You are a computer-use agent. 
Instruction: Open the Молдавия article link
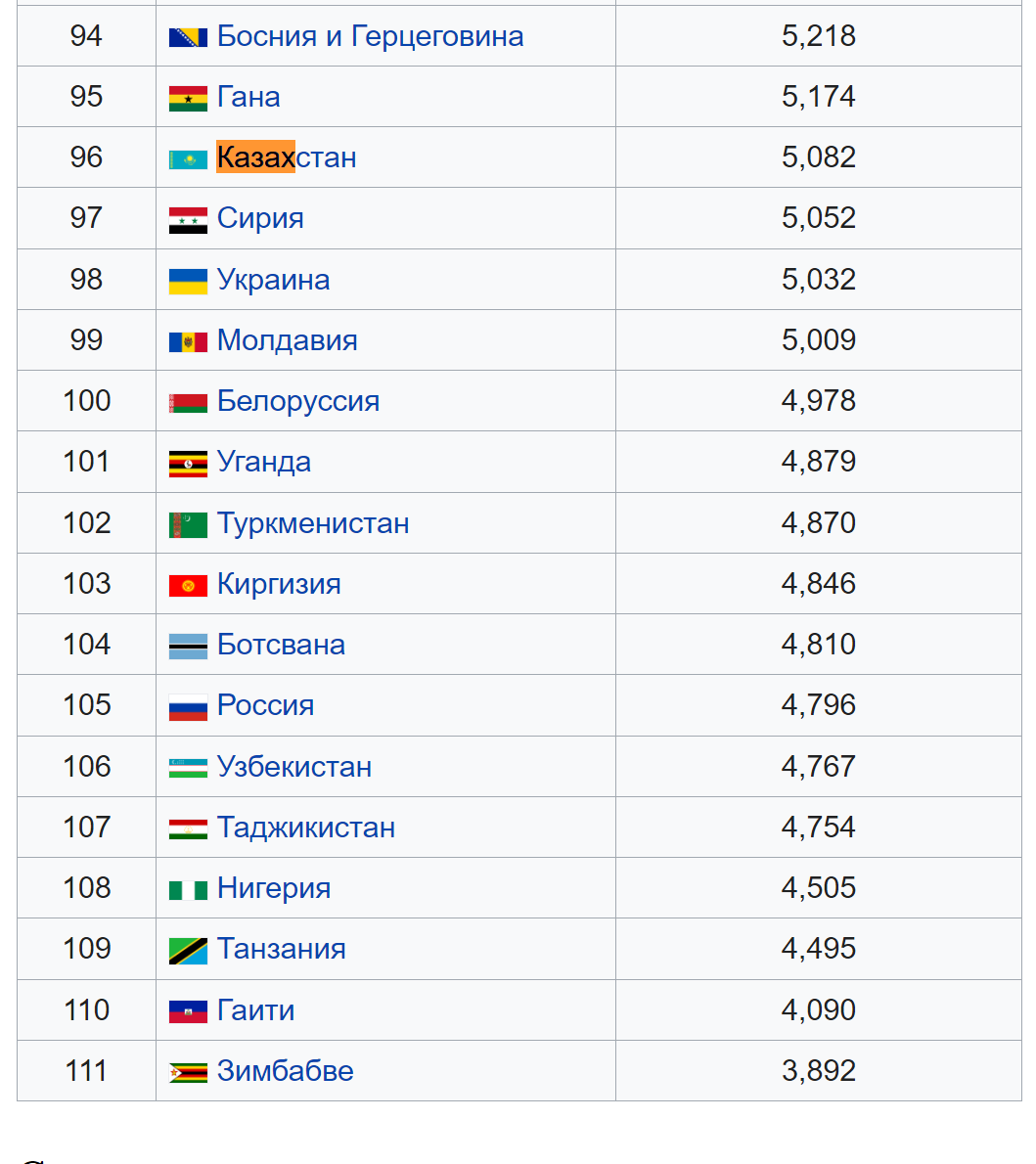(x=287, y=340)
